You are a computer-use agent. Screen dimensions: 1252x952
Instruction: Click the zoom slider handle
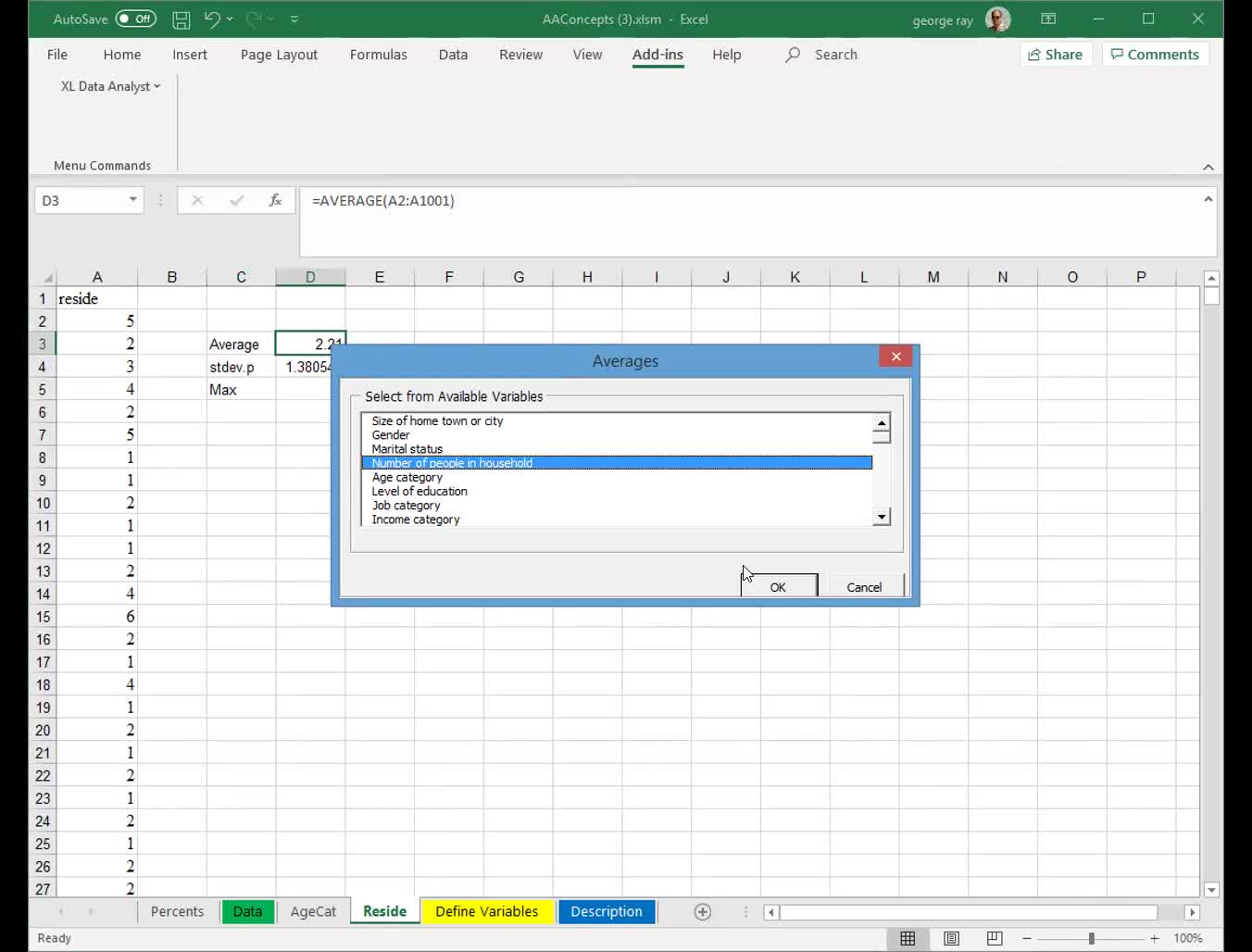pyautogui.click(x=1091, y=938)
